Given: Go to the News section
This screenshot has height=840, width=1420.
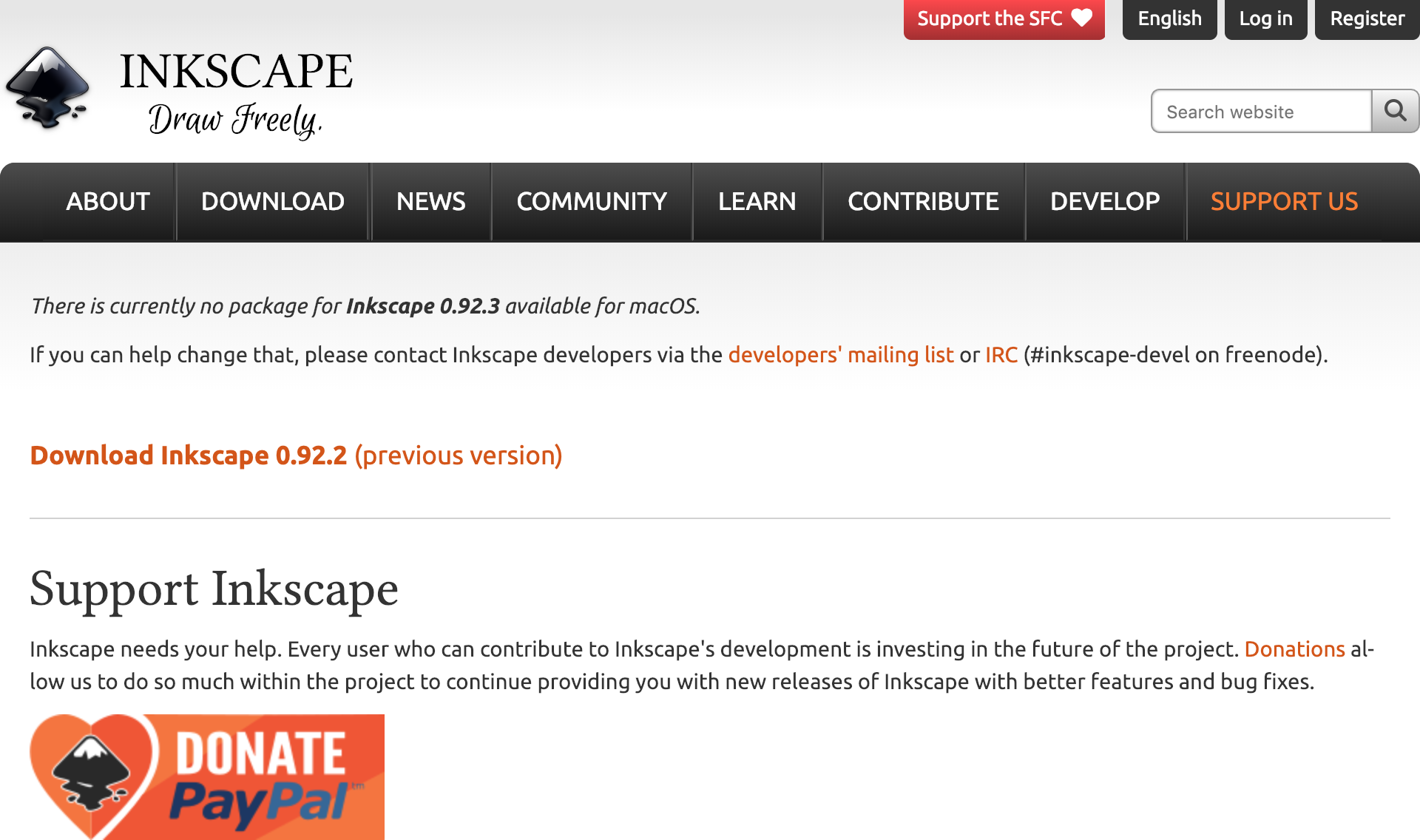Looking at the screenshot, I should pos(430,201).
